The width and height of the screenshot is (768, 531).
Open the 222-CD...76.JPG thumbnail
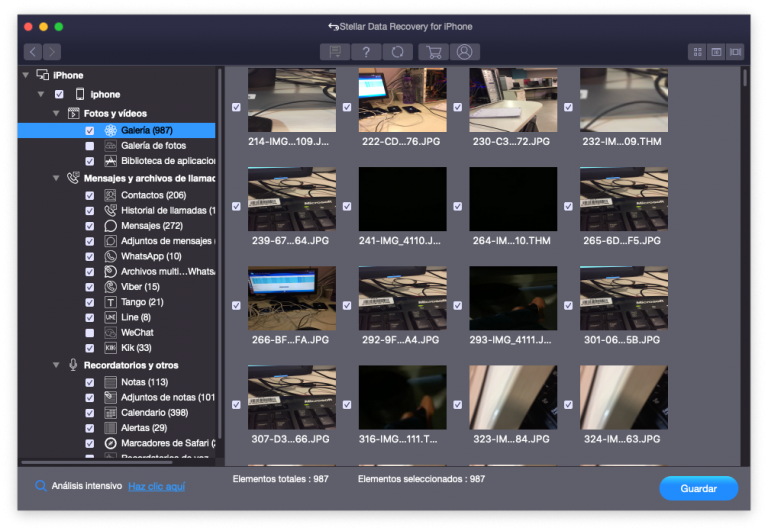(x=402, y=100)
